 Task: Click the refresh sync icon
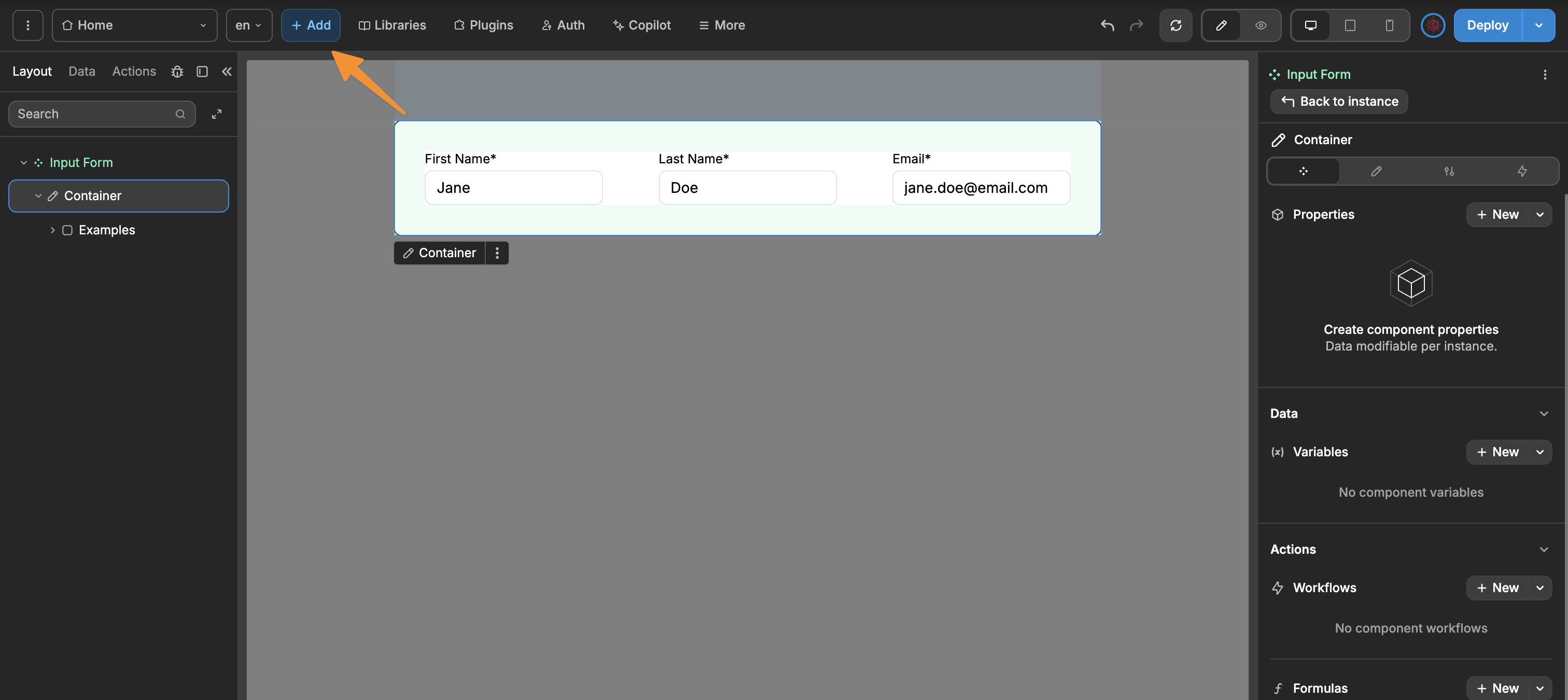click(x=1175, y=25)
